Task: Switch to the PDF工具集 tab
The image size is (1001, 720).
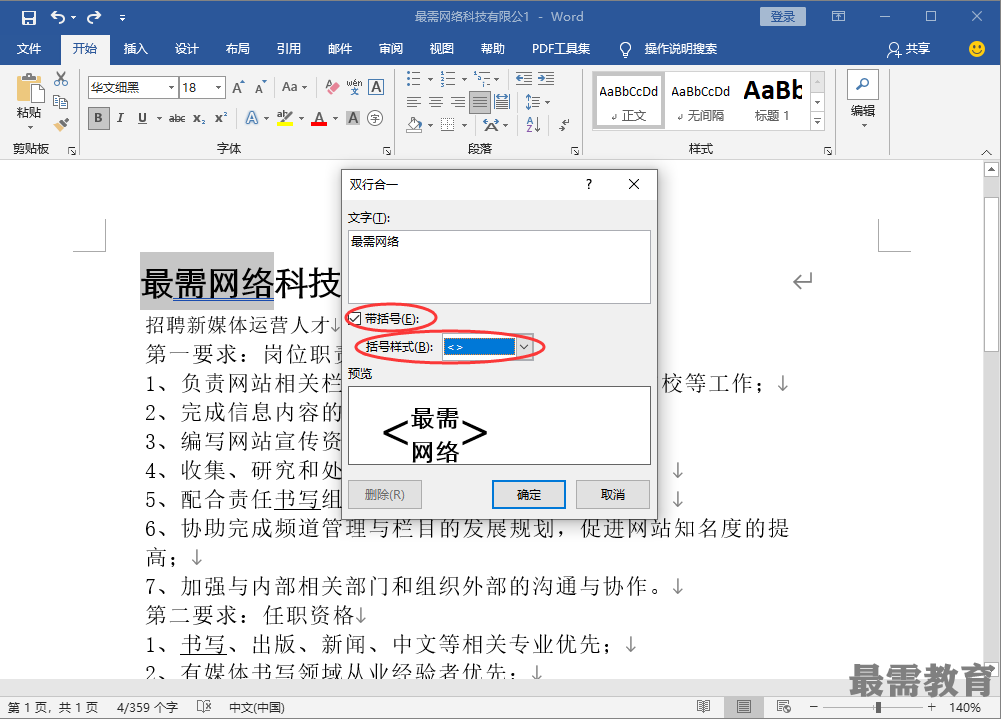Action: tap(561, 49)
